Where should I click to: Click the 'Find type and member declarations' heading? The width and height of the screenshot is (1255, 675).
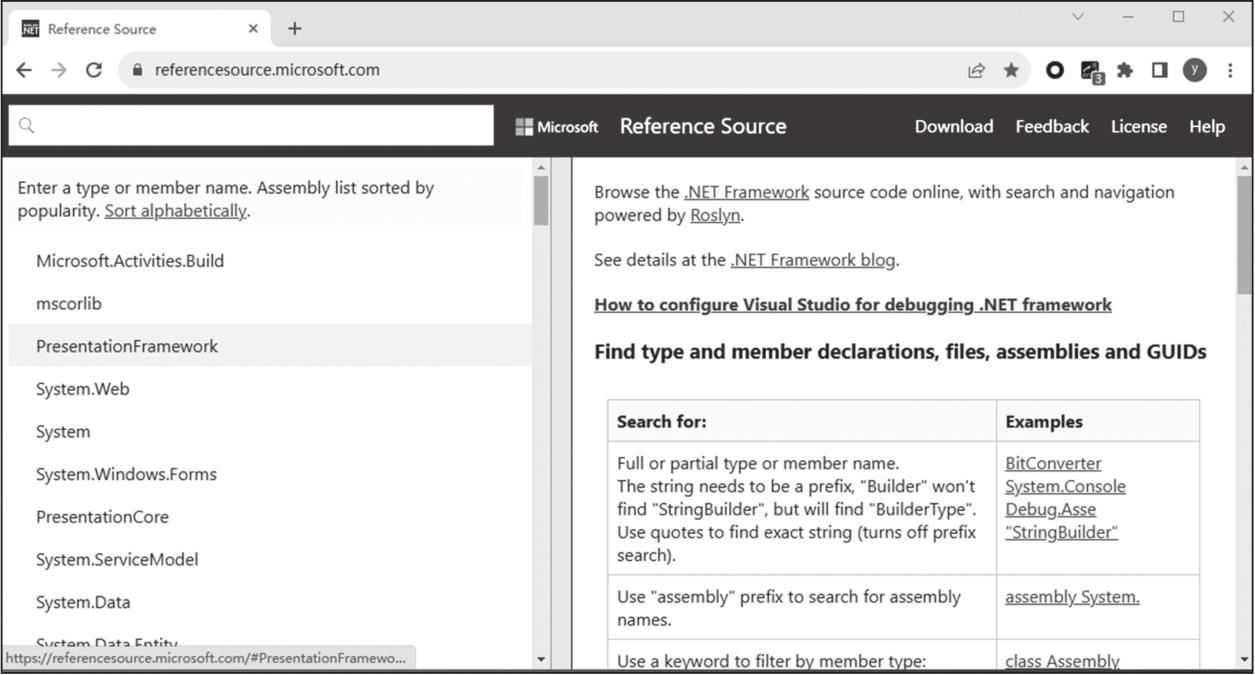[900, 352]
